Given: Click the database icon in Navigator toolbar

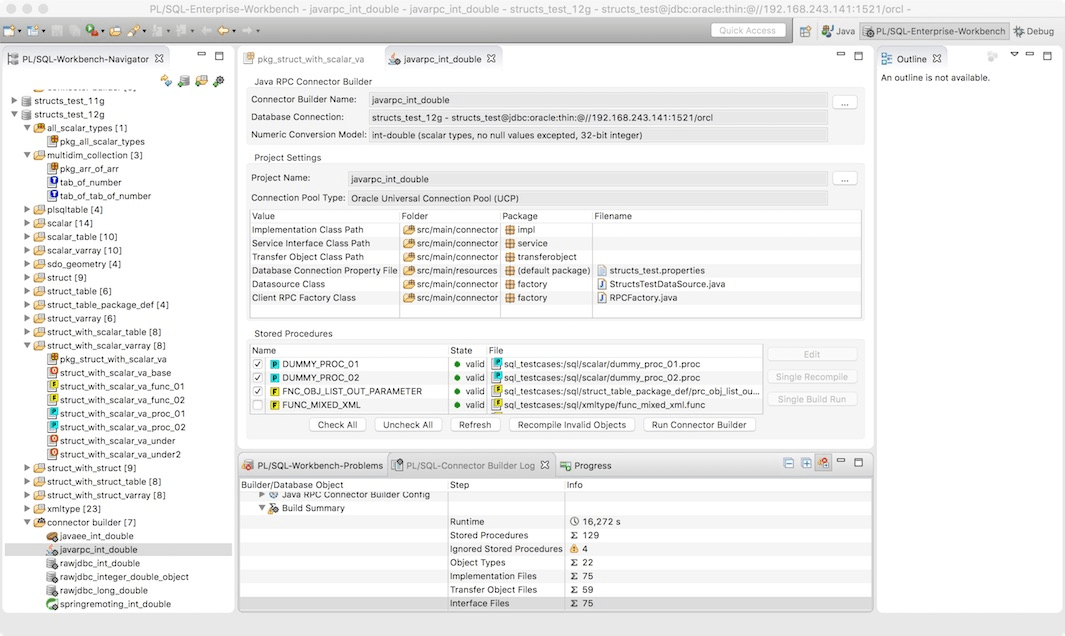Looking at the screenshot, I should (x=184, y=81).
